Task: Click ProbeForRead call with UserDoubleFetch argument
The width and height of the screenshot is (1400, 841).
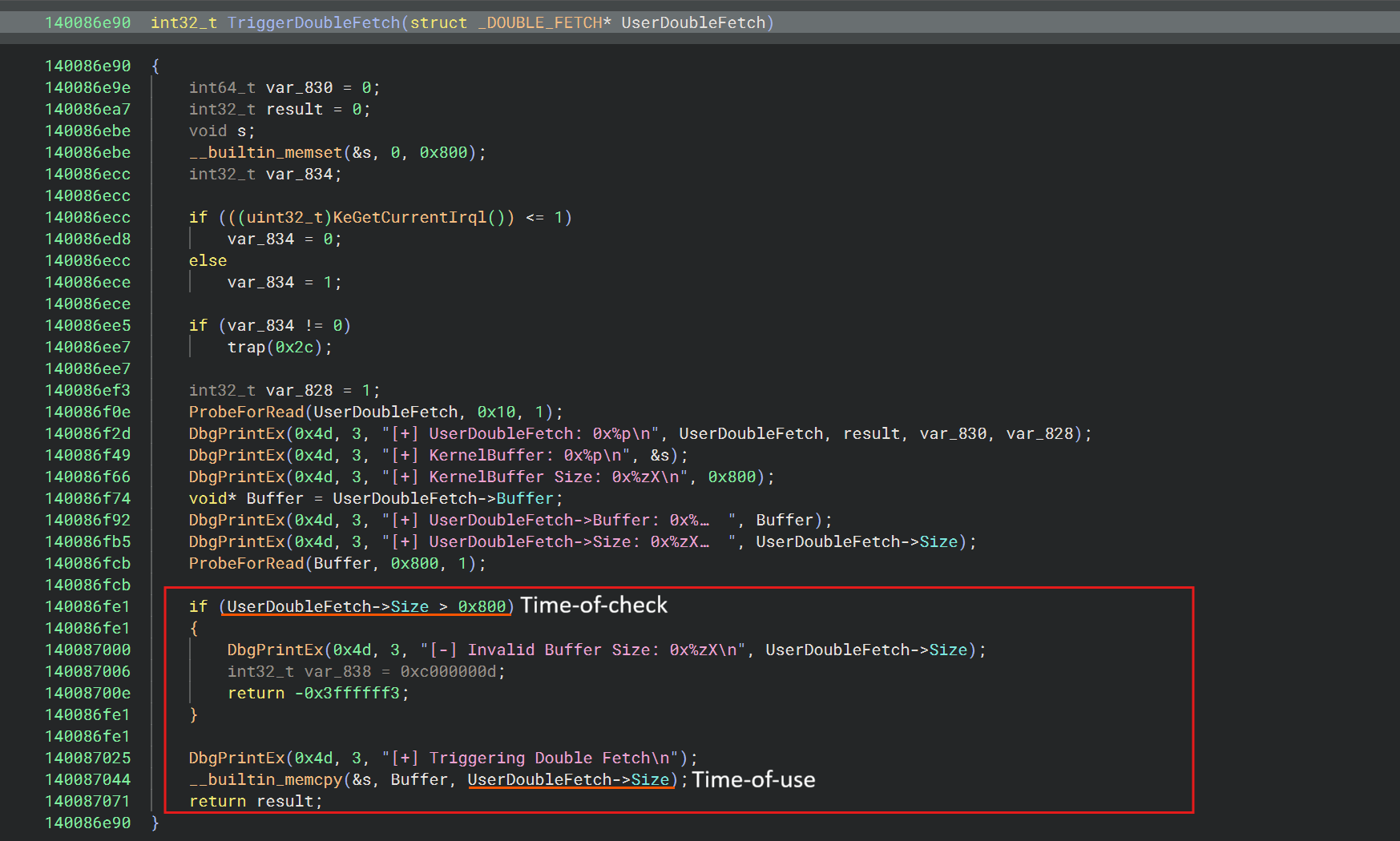Action: pos(376,412)
